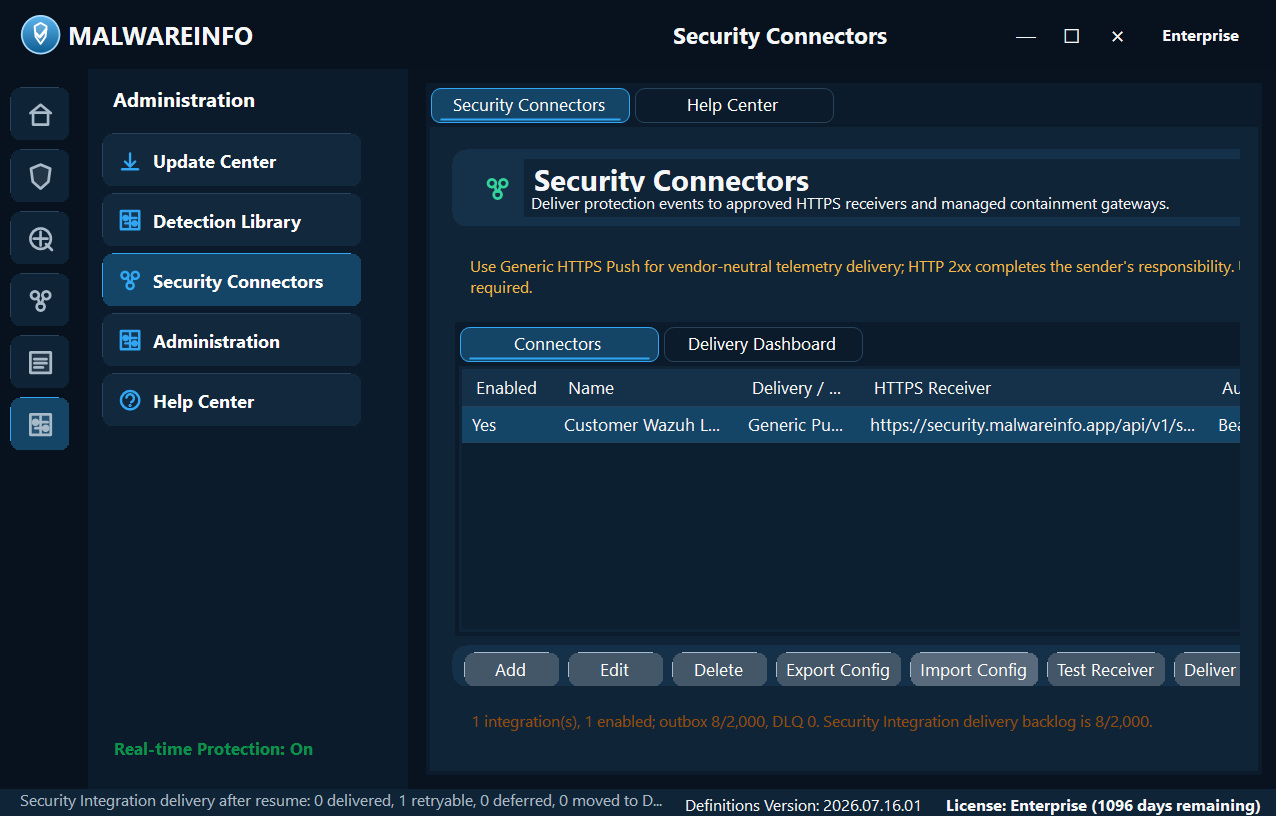Open Detection Library in Administration menu

pos(231,221)
